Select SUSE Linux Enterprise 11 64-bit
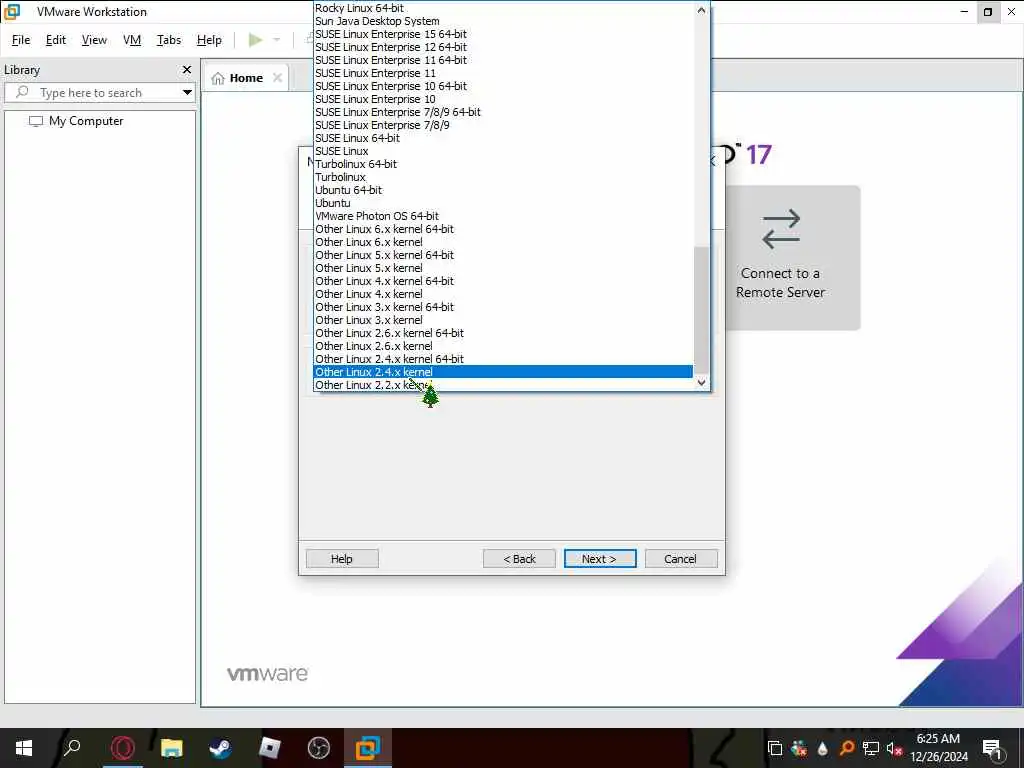 coord(503,60)
